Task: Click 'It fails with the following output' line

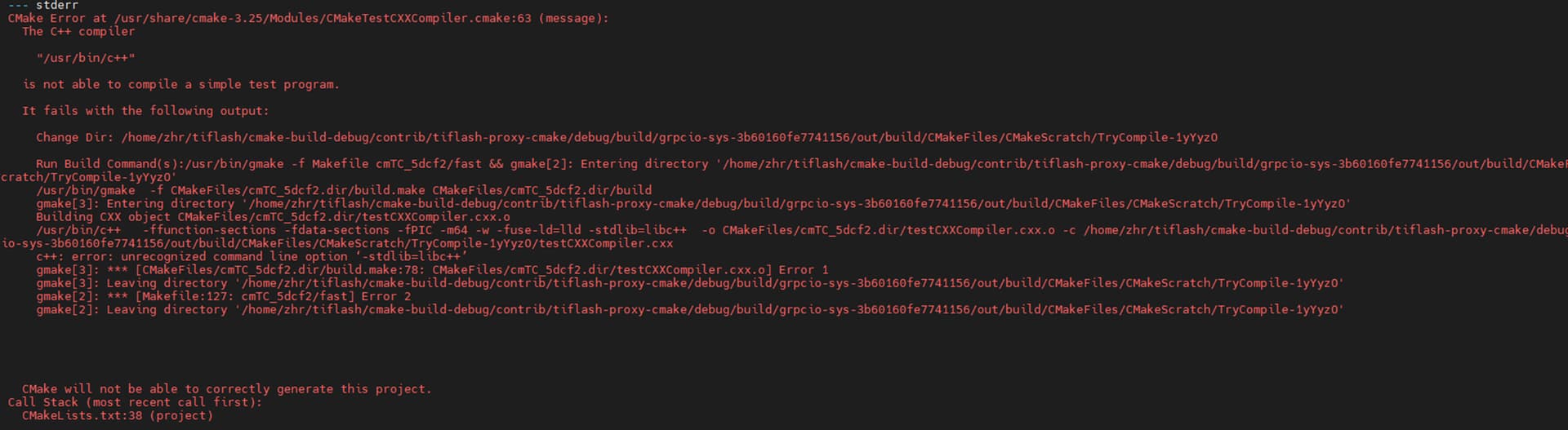Action: tap(145, 110)
